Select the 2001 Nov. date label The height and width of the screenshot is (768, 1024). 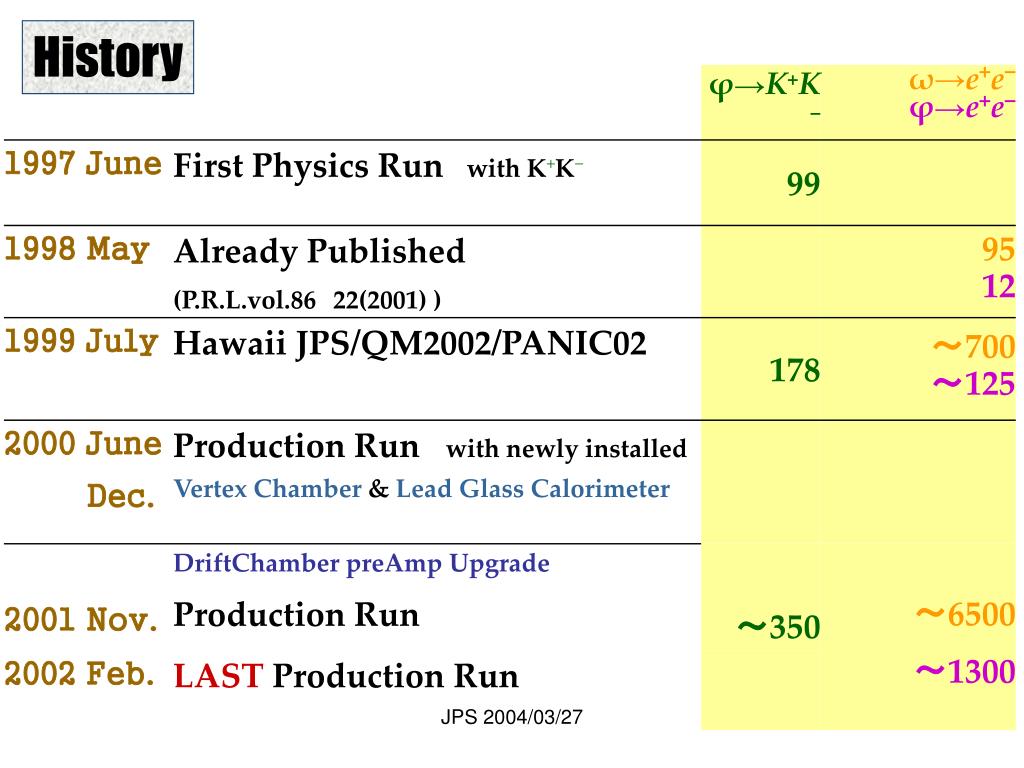coord(81,618)
